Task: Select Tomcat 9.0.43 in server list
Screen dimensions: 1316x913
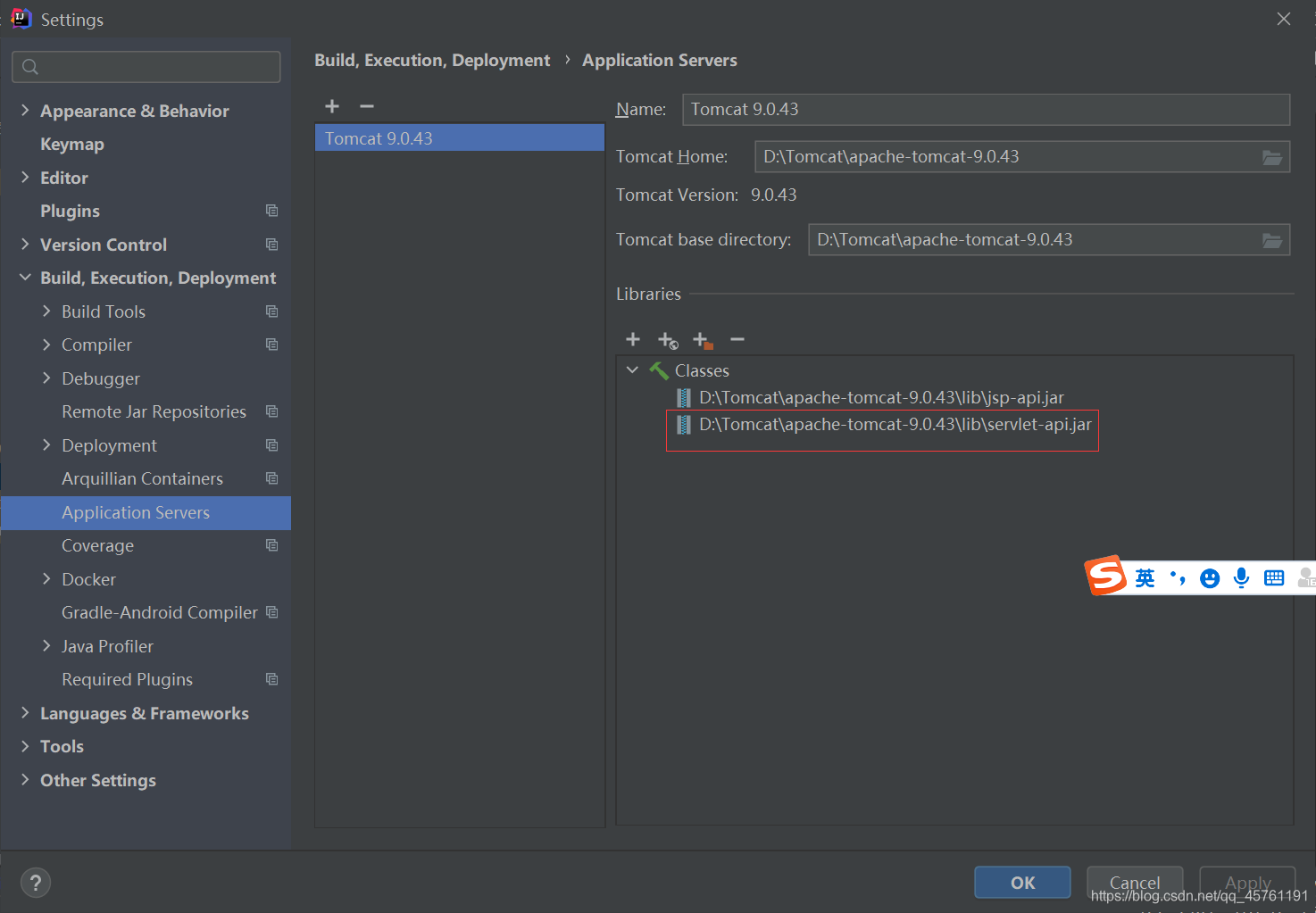Action: [x=460, y=138]
